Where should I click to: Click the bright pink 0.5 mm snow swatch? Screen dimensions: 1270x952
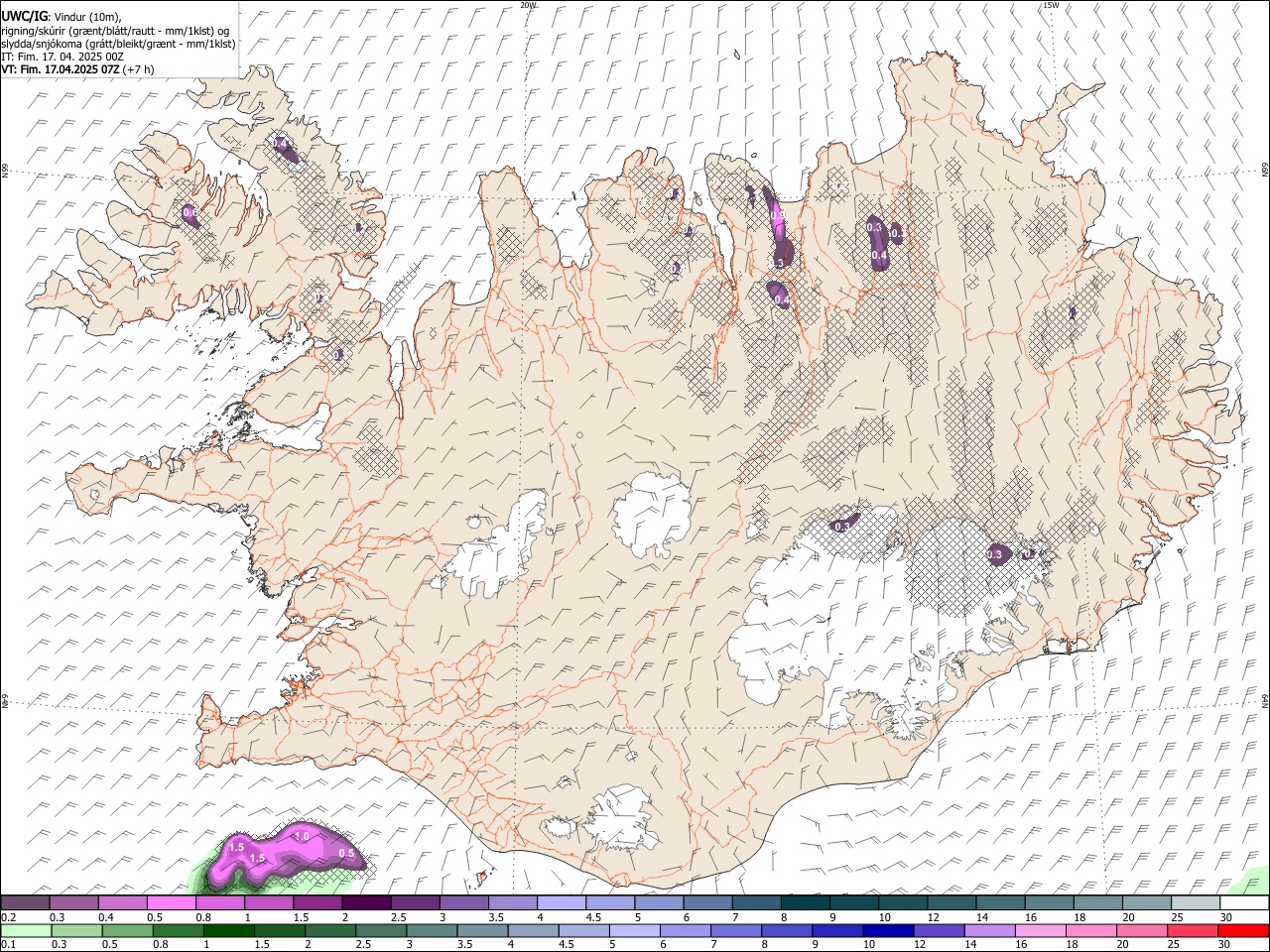[x=172, y=903]
